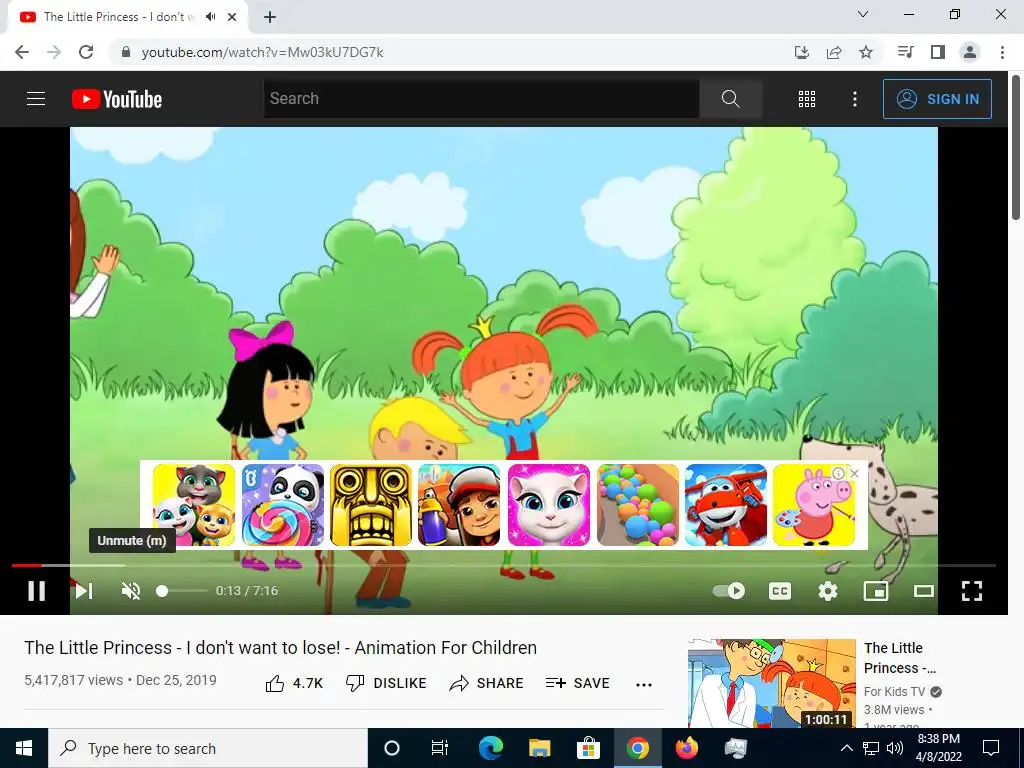Unmute the video with speaker icon
The width and height of the screenshot is (1024, 768).
click(x=131, y=590)
